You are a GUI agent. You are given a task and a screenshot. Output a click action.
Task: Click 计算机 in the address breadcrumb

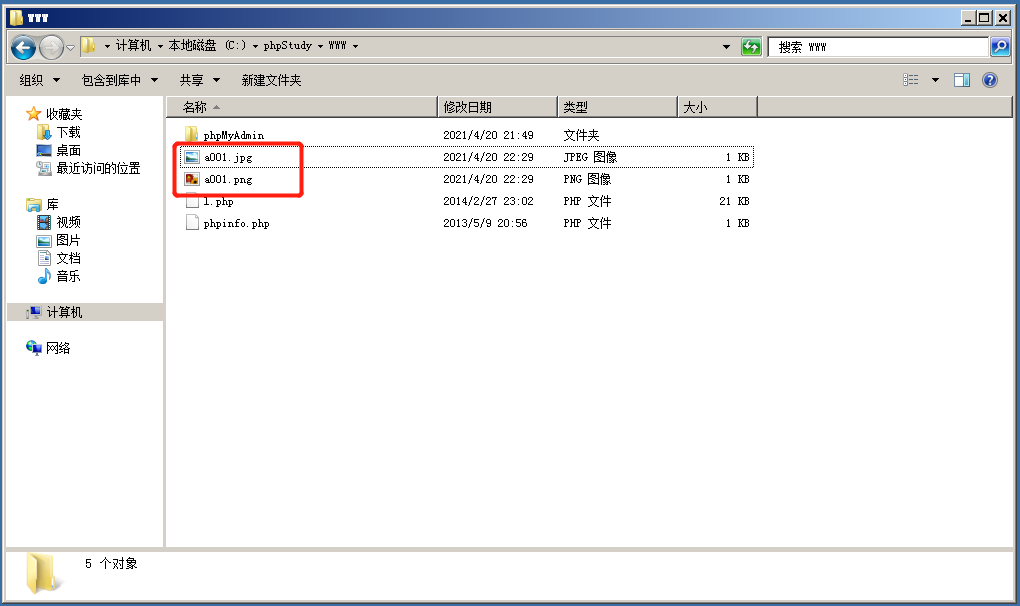point(133,46)
